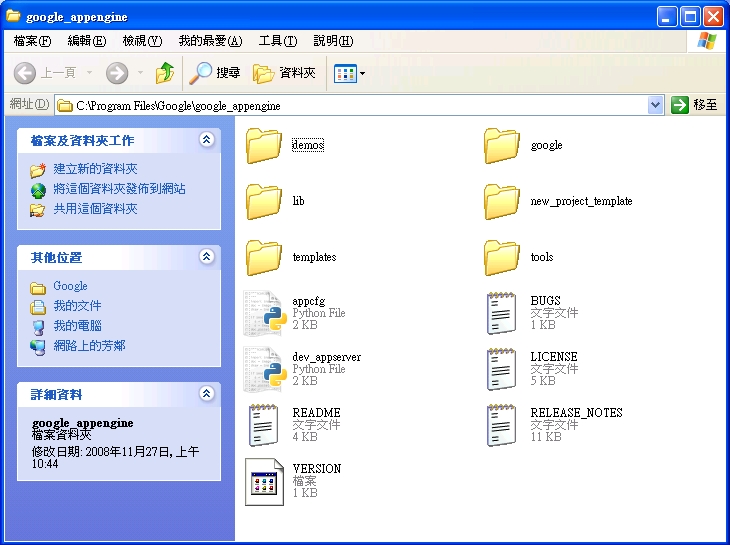The height and width of the screenshot is (545, 730).
Task: Open the Forward button history dropdown
Action: click(x=140, y=73)
